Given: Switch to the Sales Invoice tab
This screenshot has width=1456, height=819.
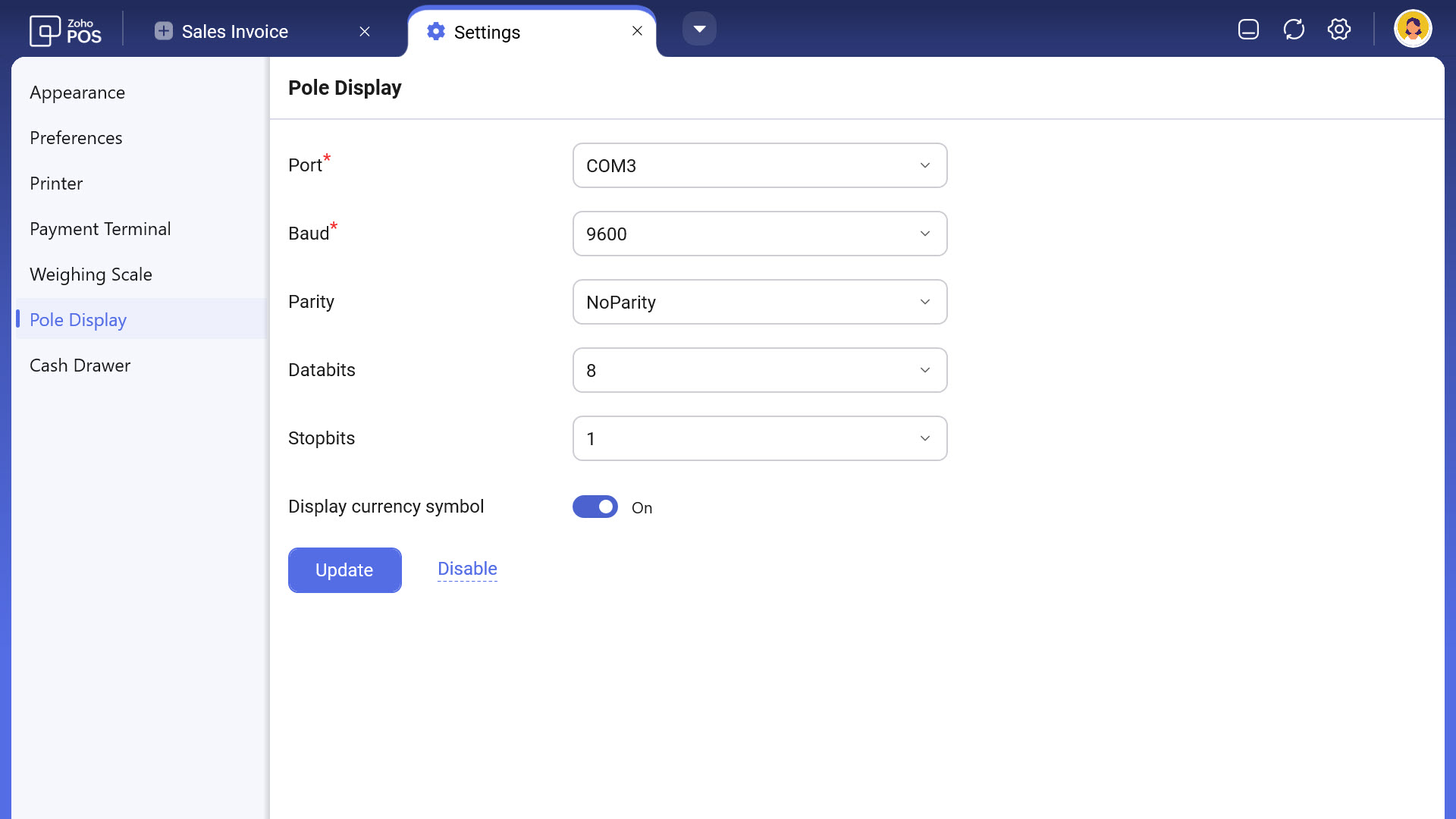Looking at the screenshot, I should tap(235, 32).
